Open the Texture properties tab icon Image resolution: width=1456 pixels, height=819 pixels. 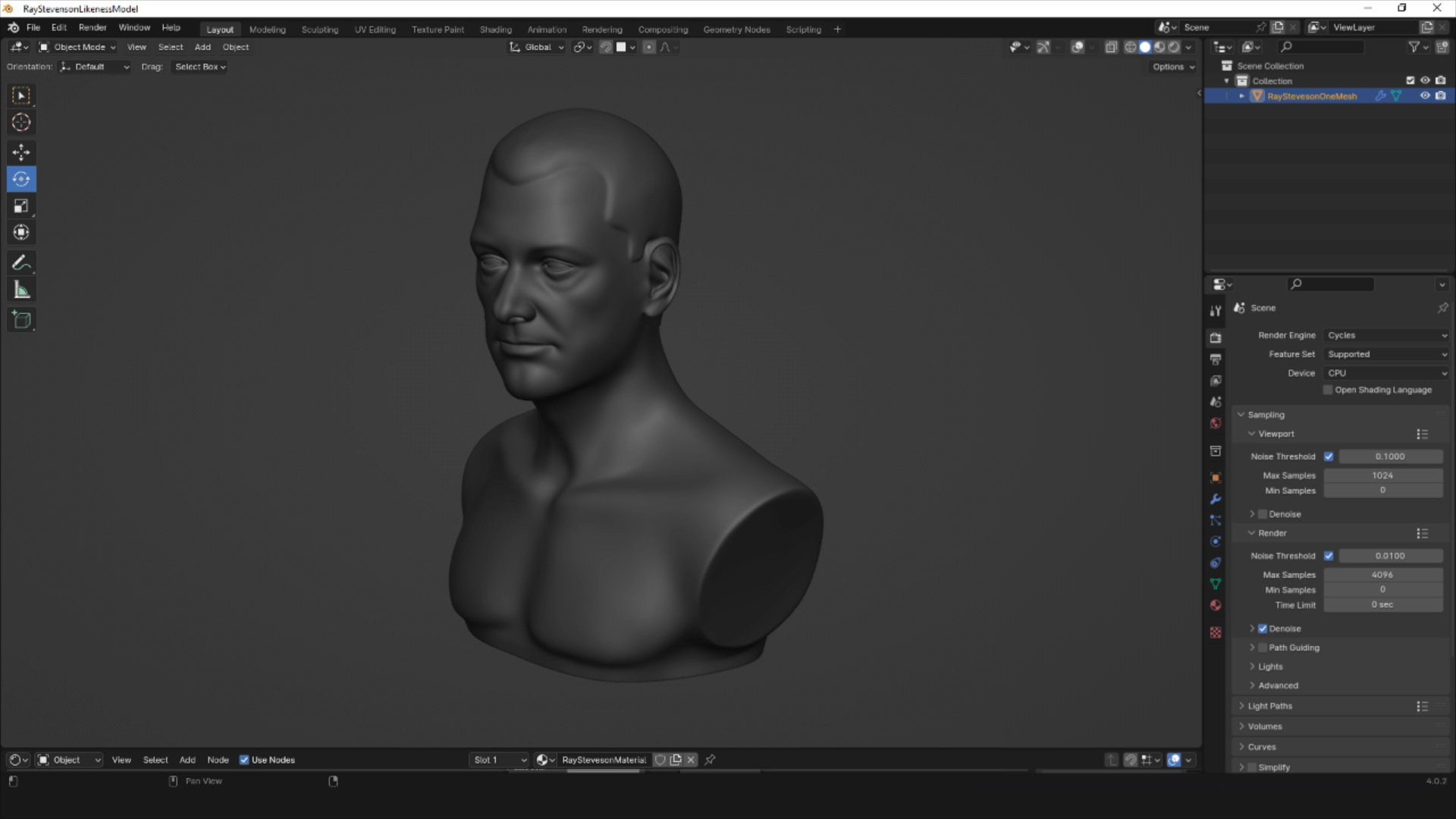[1216, 632]
